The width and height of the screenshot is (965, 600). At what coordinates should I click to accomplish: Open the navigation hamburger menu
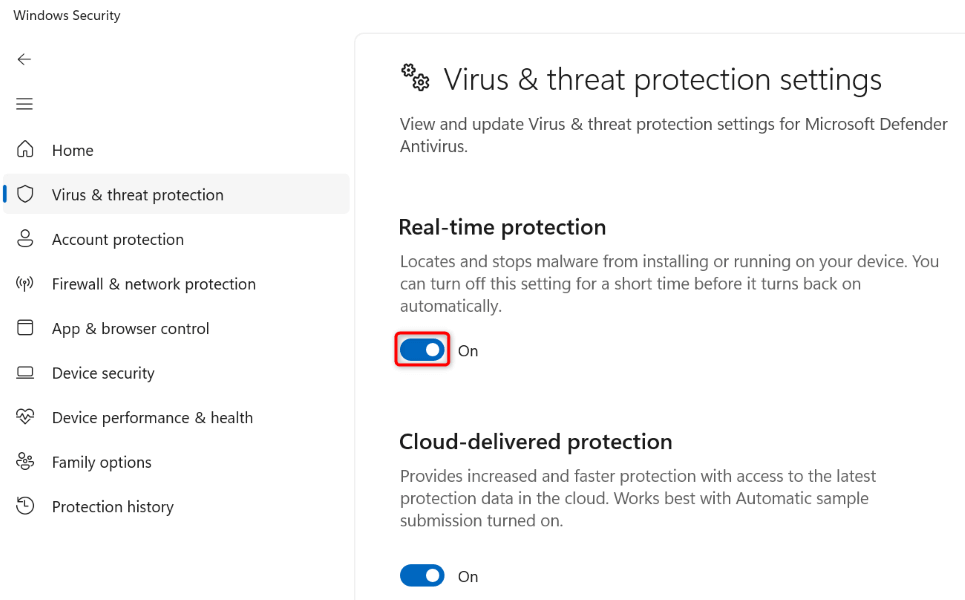[24, 103]
